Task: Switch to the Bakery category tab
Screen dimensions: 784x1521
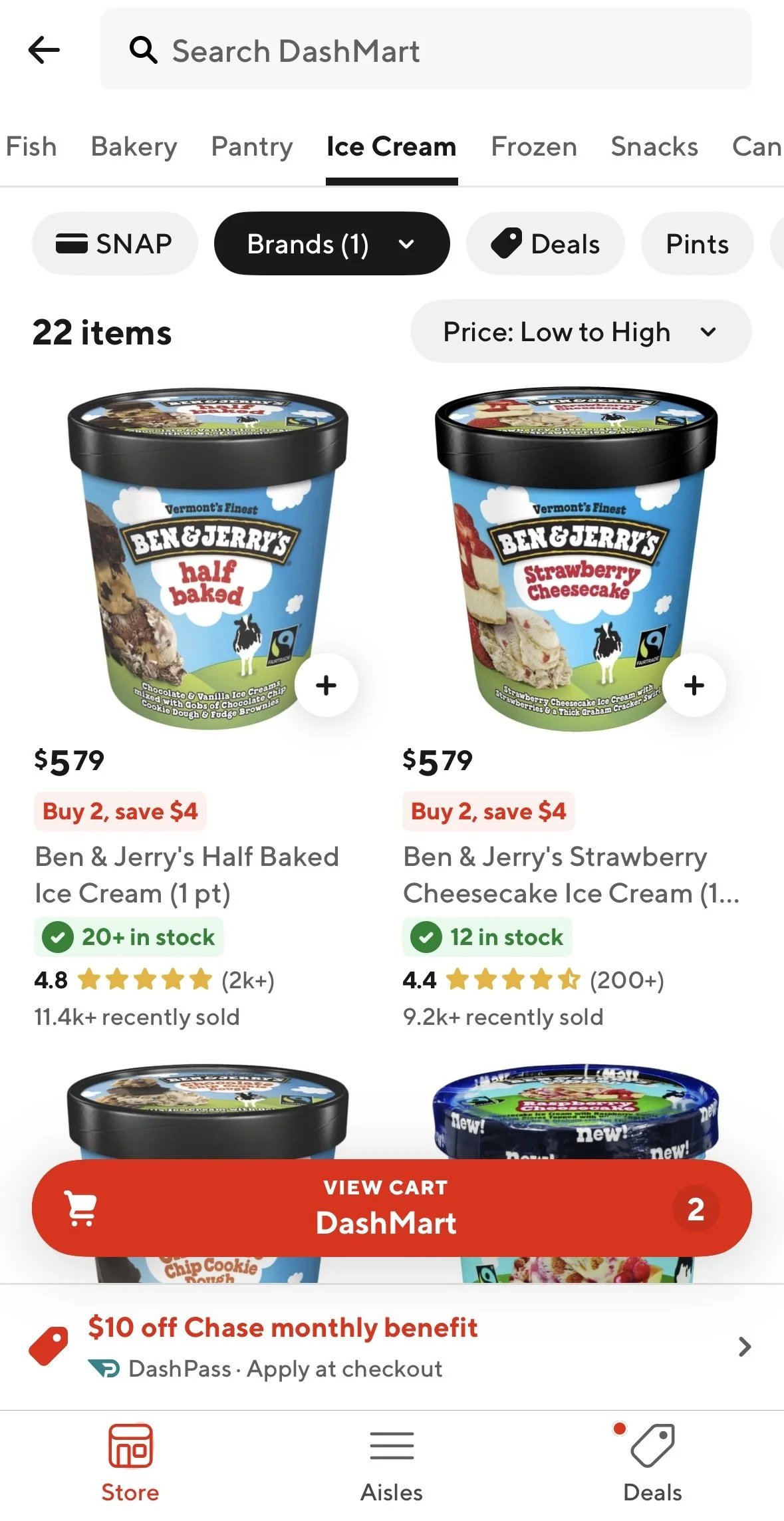Action: click(134, 146)
